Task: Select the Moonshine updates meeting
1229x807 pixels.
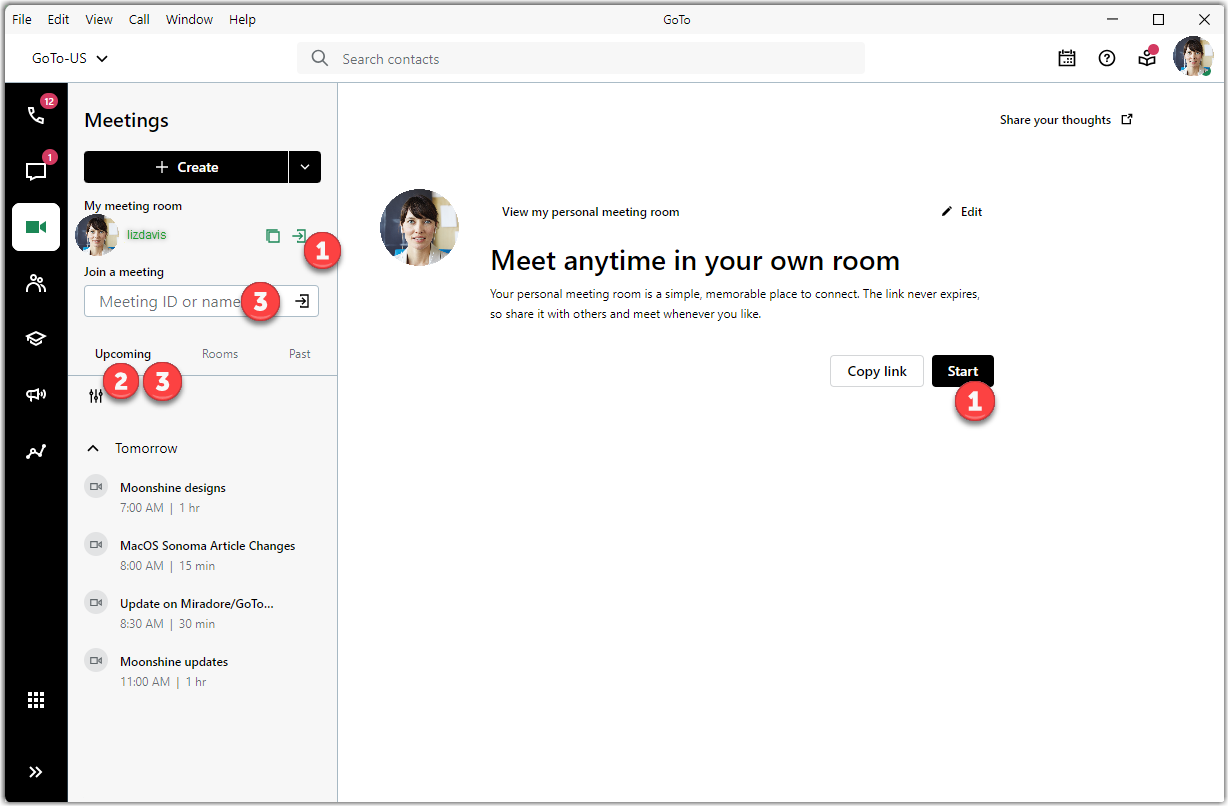Action: (202, 671)
